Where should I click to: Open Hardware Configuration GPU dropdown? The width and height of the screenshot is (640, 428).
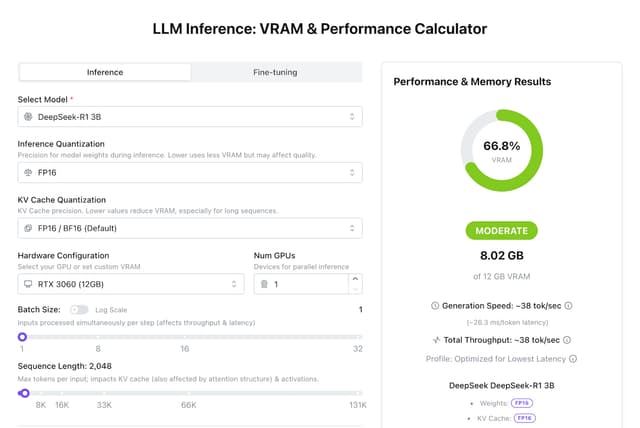[131, 285]
